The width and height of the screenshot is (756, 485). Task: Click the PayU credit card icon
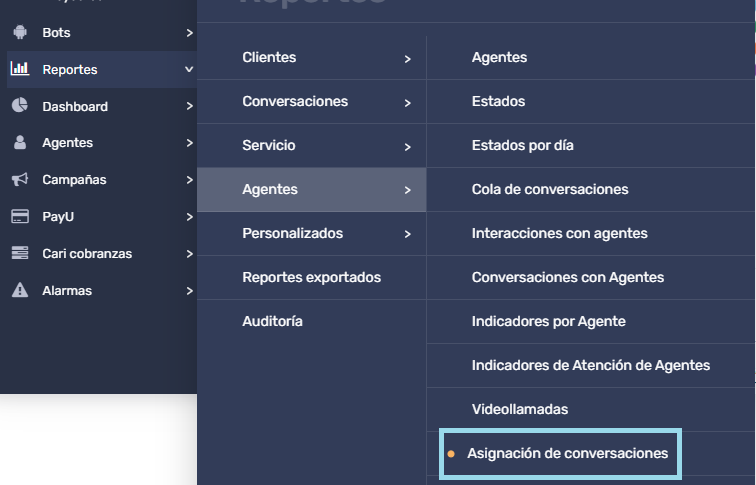[x=20, y=216]
